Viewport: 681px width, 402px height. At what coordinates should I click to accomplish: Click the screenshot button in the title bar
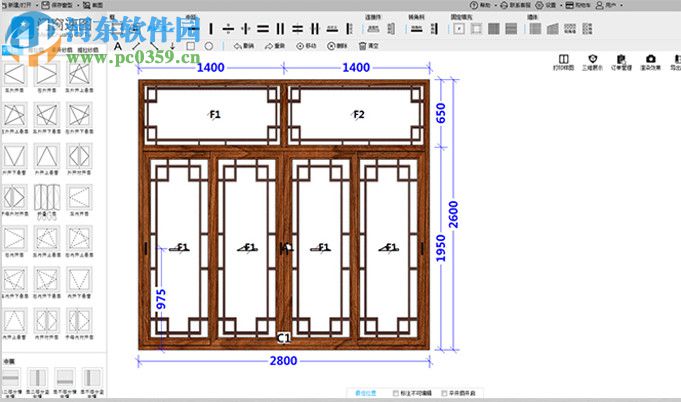point(93,5)
